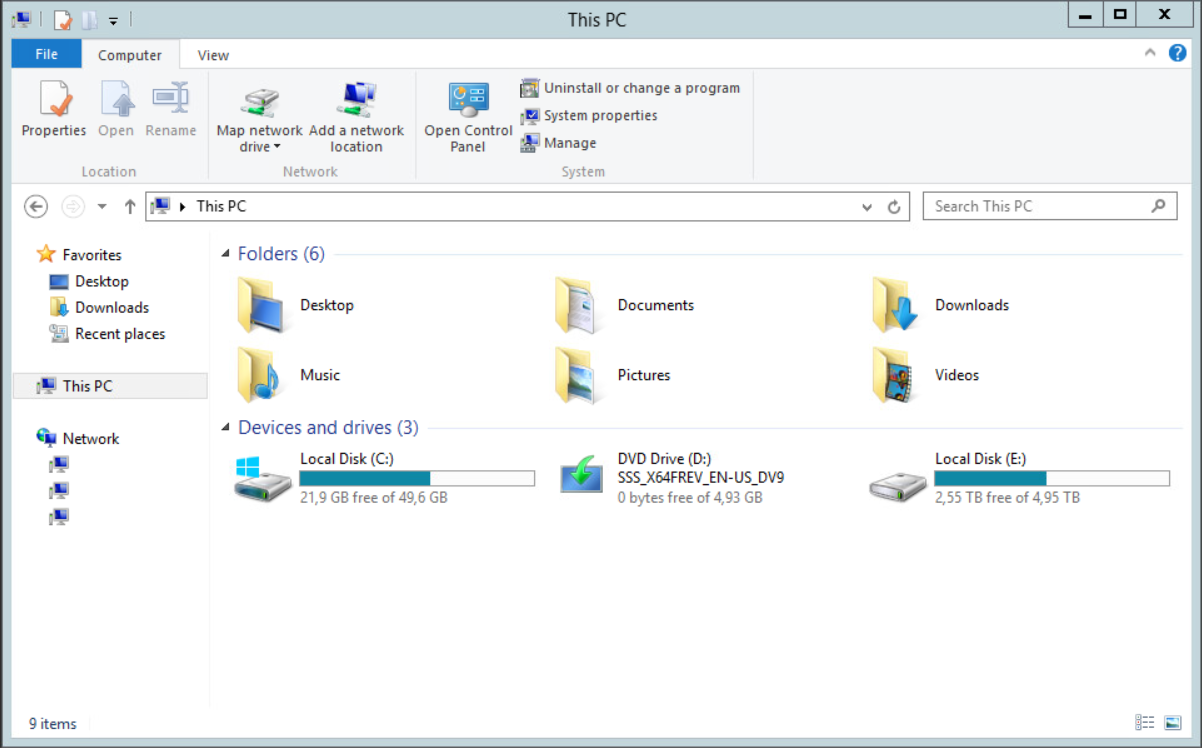Open Recent places in Favorites
This screenshot has width=1202, height=748.
click(x=107, y=333)
